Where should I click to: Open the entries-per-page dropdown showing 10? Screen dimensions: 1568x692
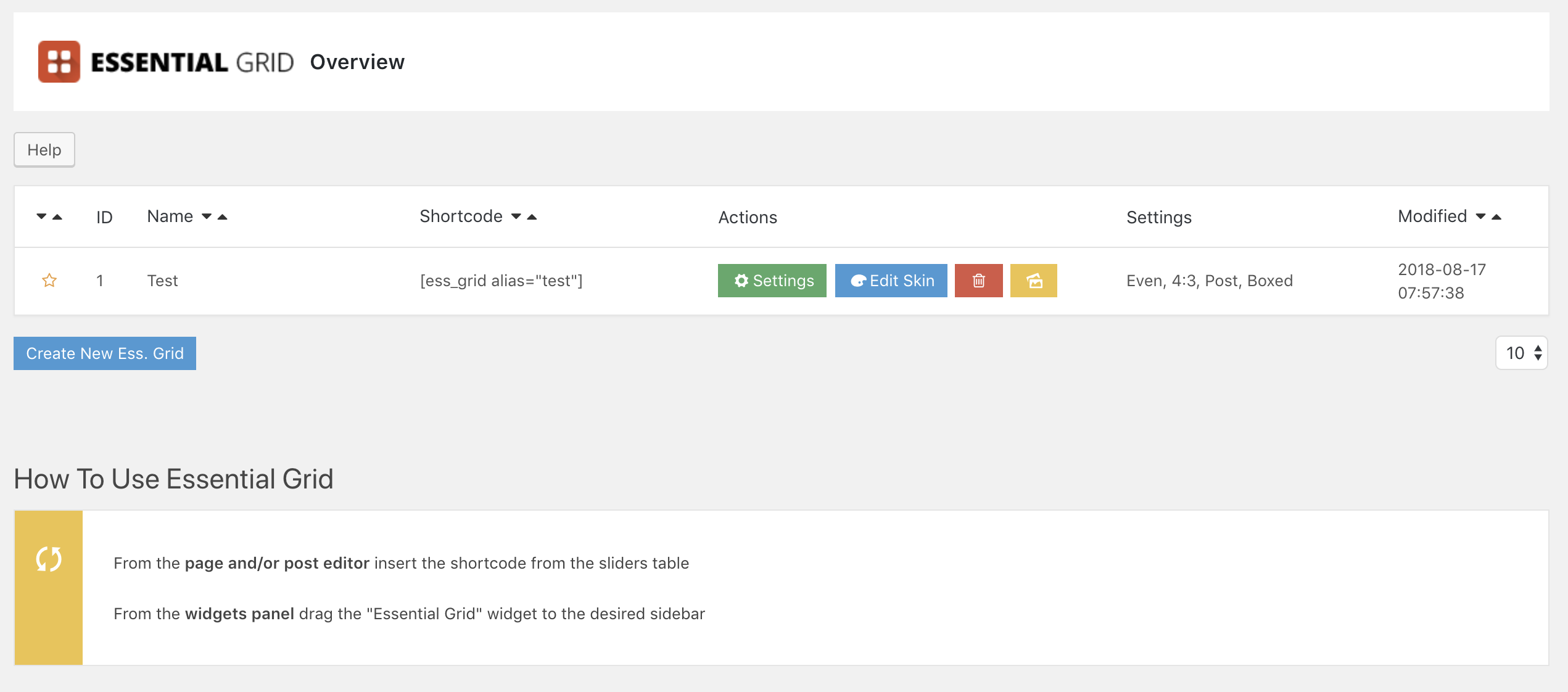(x=1522, y=353)
